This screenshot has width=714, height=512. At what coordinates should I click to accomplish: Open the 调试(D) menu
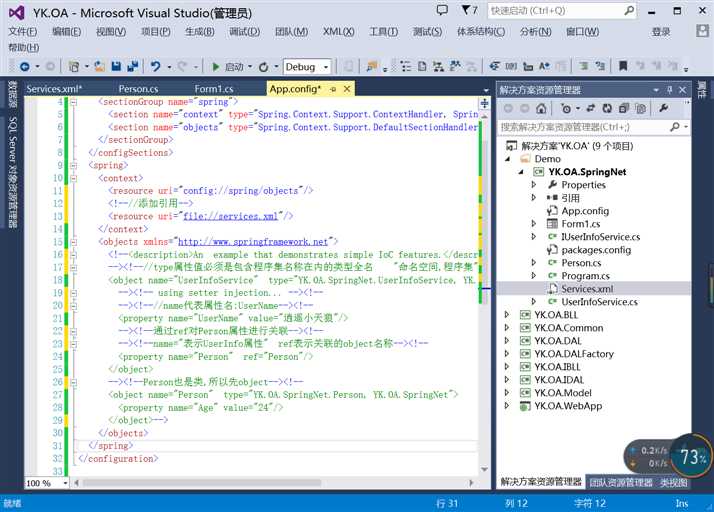(x=245, y=31)
